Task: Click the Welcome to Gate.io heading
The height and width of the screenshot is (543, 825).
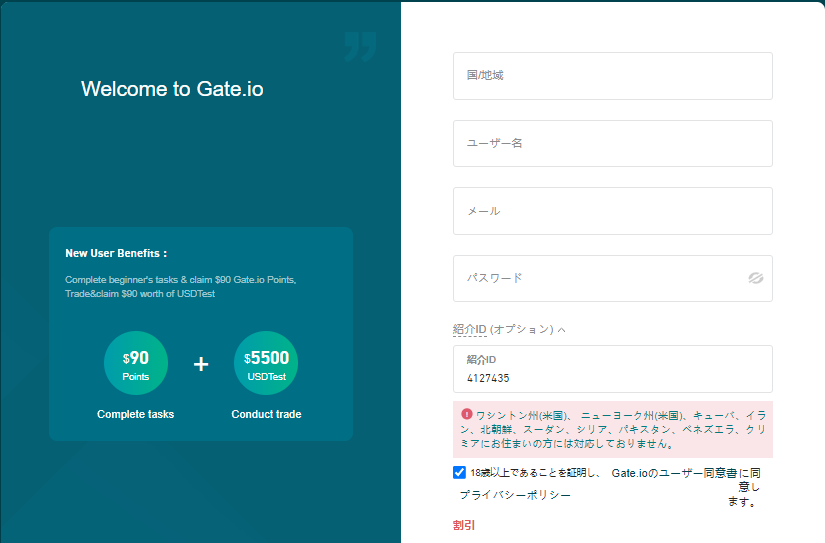Action: pos(172,89)
